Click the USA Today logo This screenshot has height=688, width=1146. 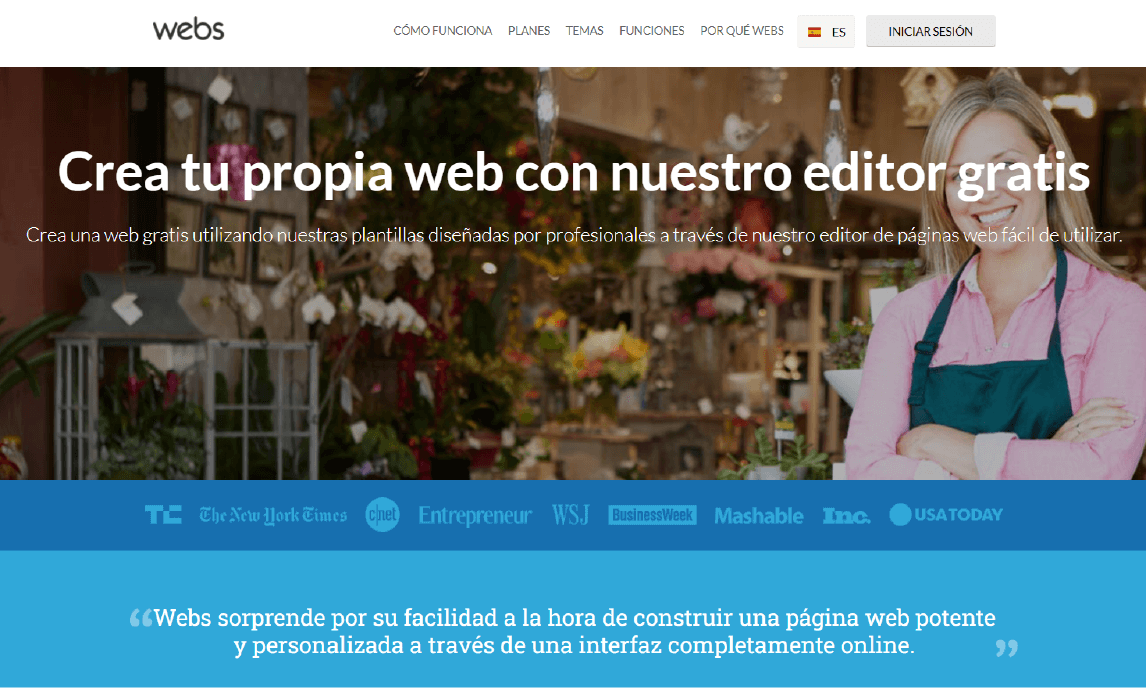click(x=946, y=515)
